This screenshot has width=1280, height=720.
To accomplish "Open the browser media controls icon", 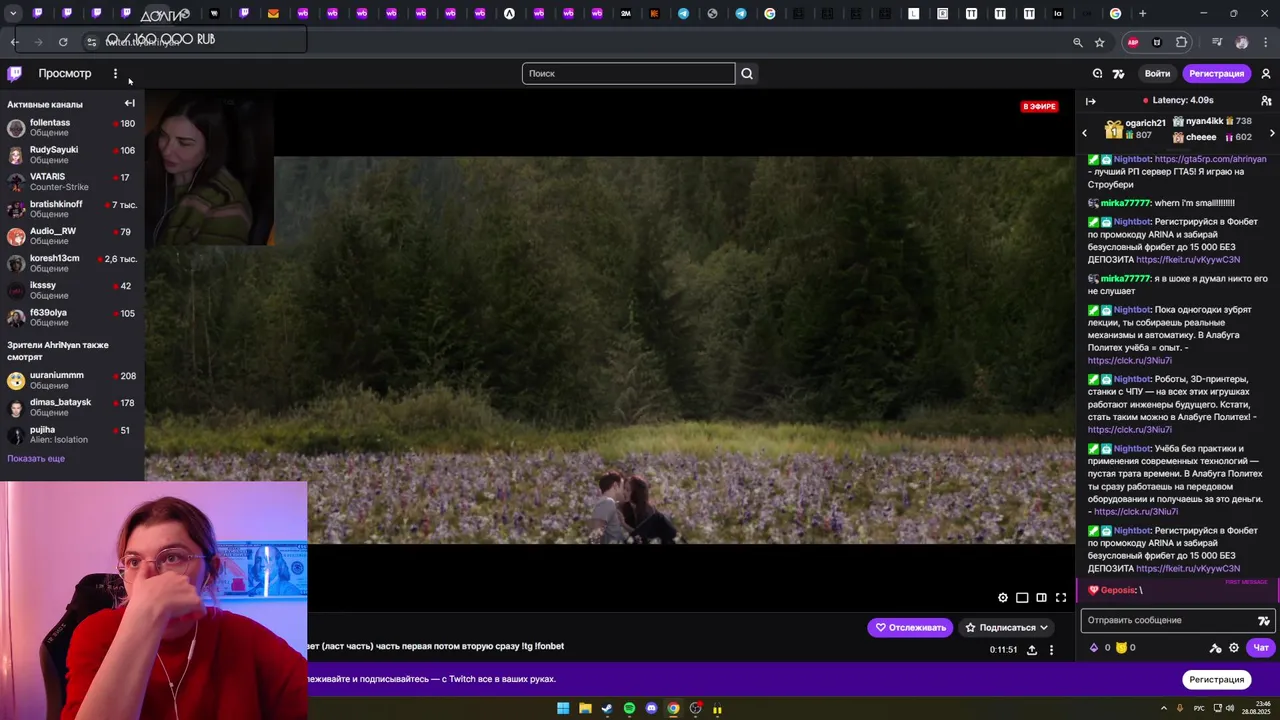I will tap(1216, 42).
